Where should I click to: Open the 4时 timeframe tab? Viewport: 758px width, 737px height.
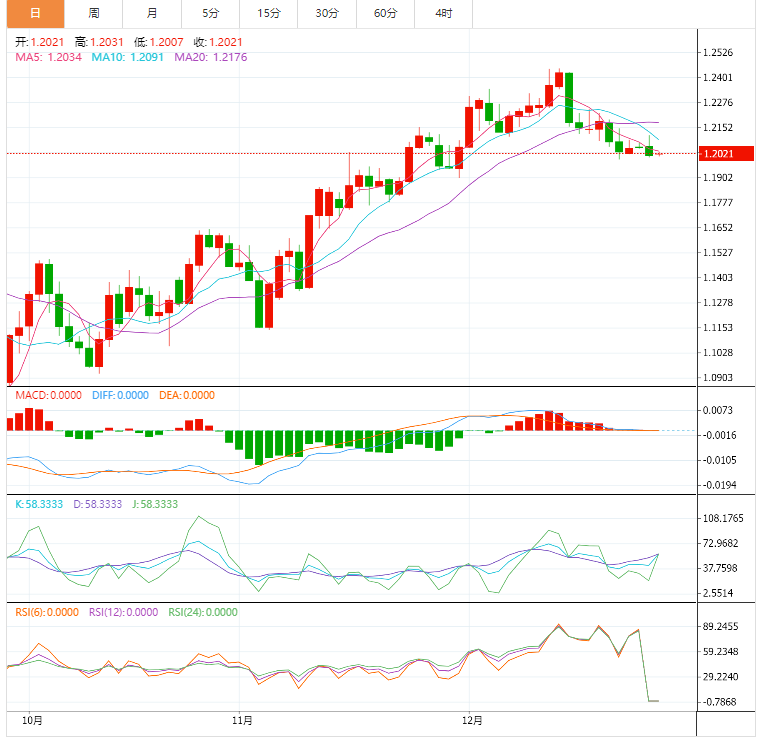click(444, 14)
